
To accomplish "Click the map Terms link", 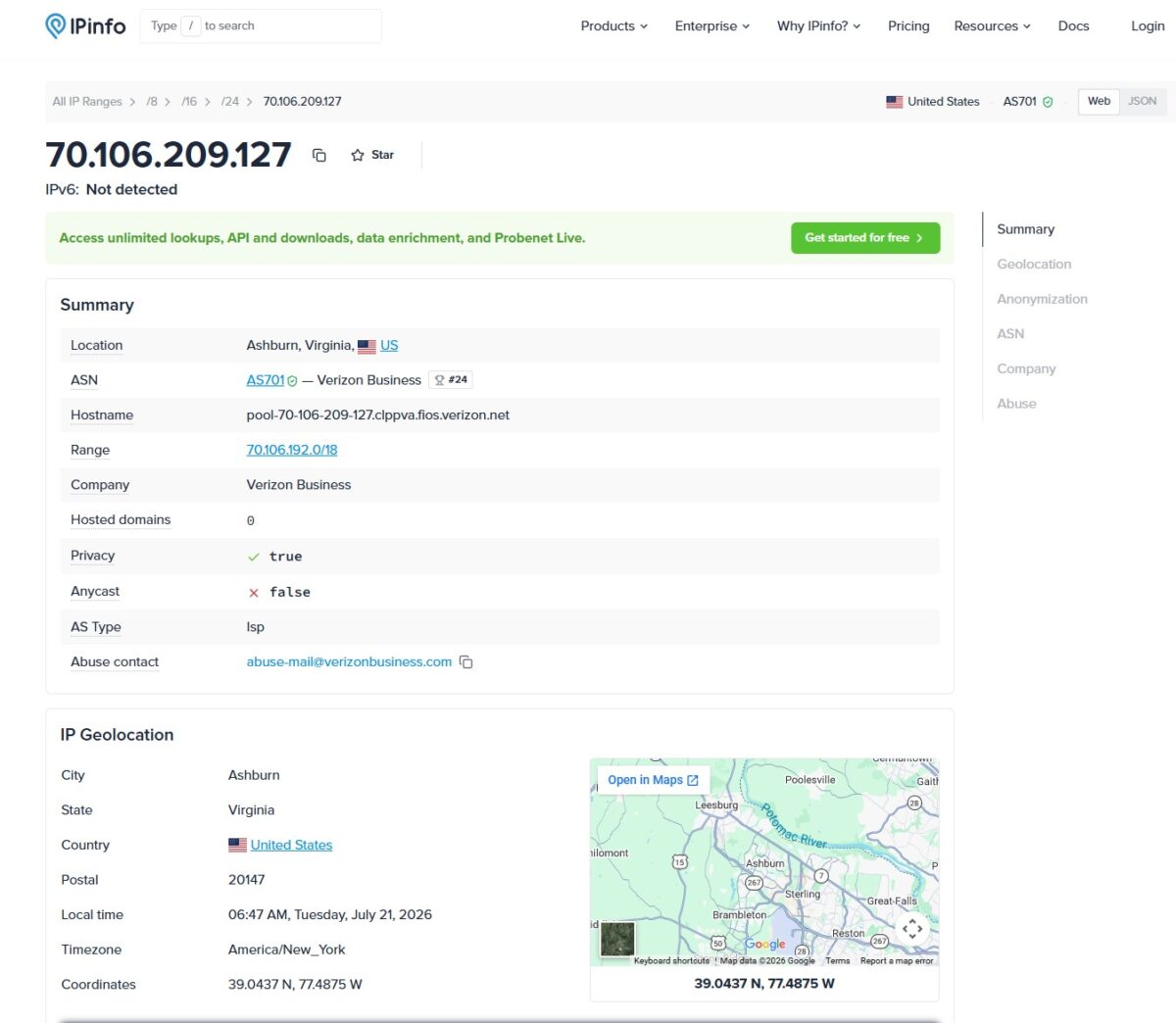I will pos(838,961).
